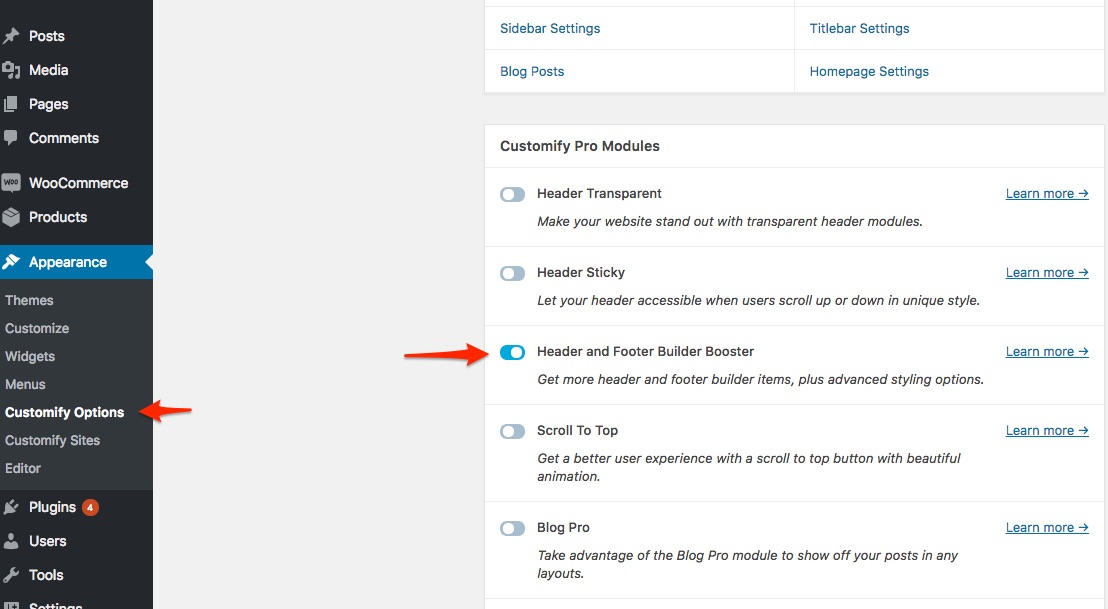Open the Customify Options submenu item
Viewport: 1108px width, 609px height.
tap(65, 412)
